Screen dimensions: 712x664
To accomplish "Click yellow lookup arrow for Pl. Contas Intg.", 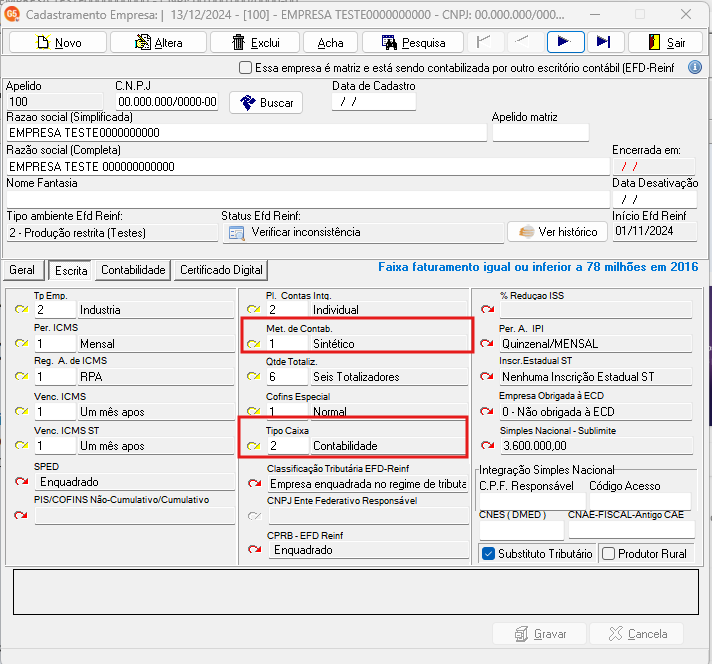I will coord(254,309).
